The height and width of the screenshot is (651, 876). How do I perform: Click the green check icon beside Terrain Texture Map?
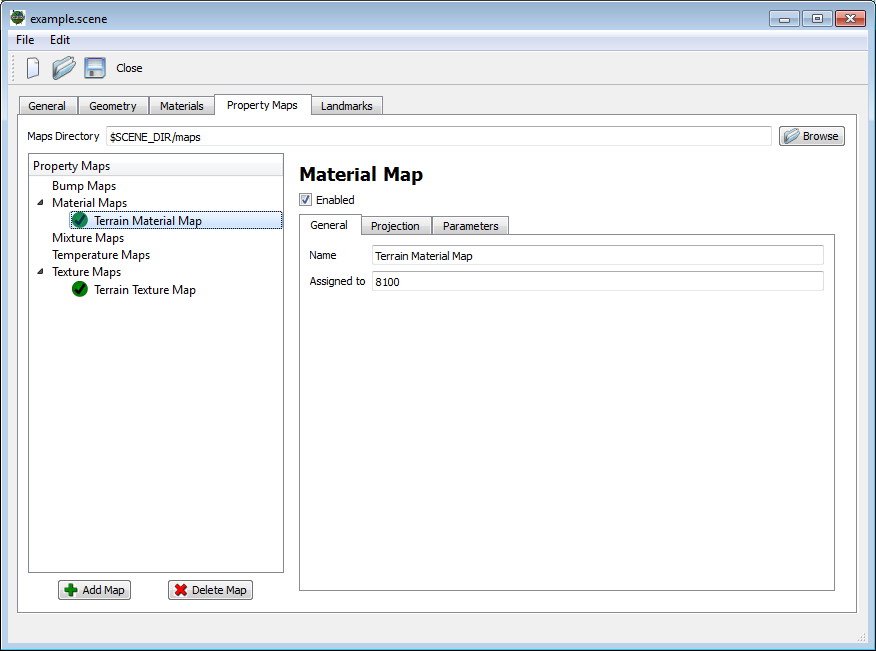coord(80,290)
